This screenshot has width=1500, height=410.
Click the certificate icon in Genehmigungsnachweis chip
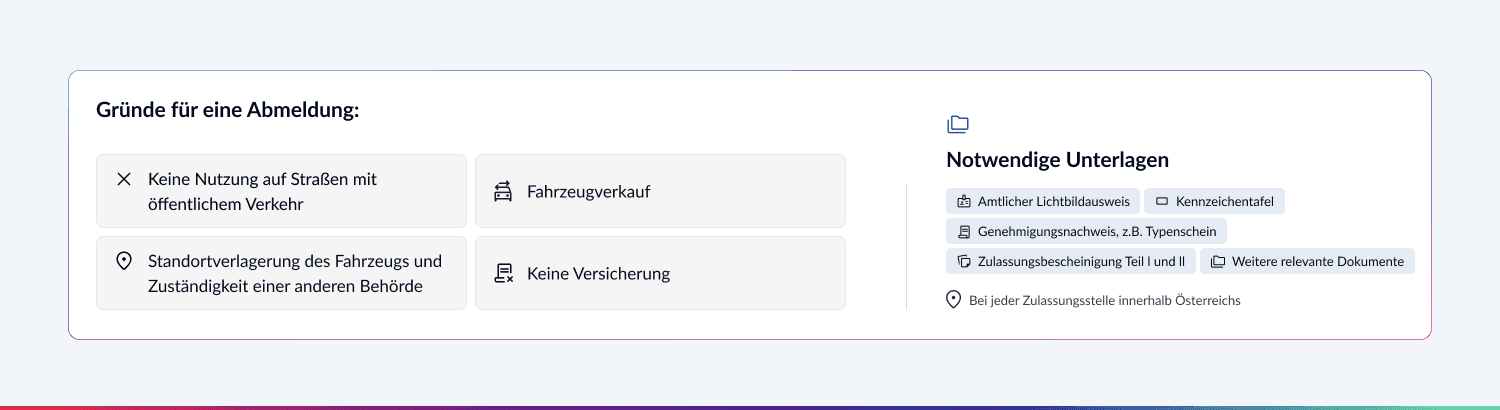pos(964,232)
